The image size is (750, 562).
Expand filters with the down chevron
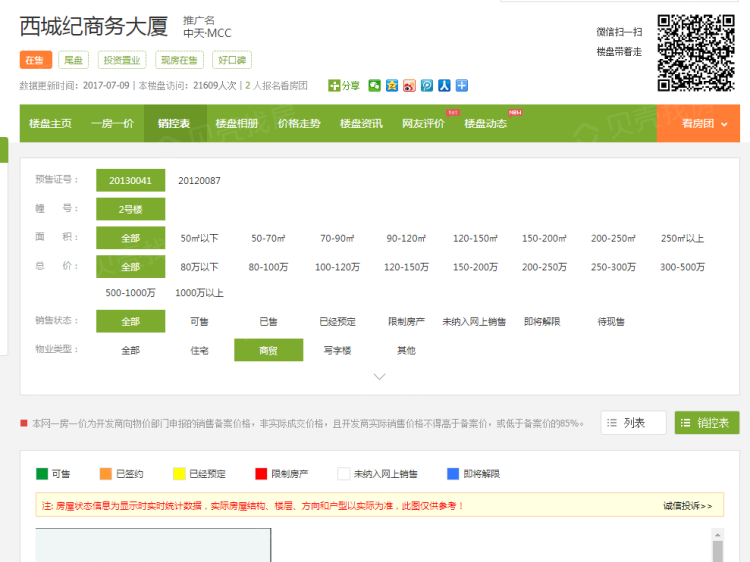point(379,377)
